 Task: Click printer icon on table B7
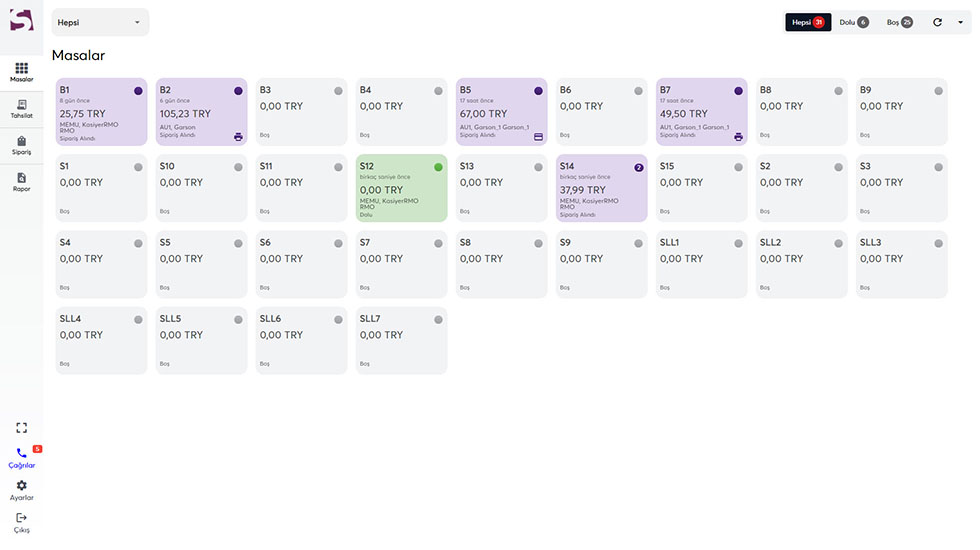pyautogui.click(x=738, y=137)
